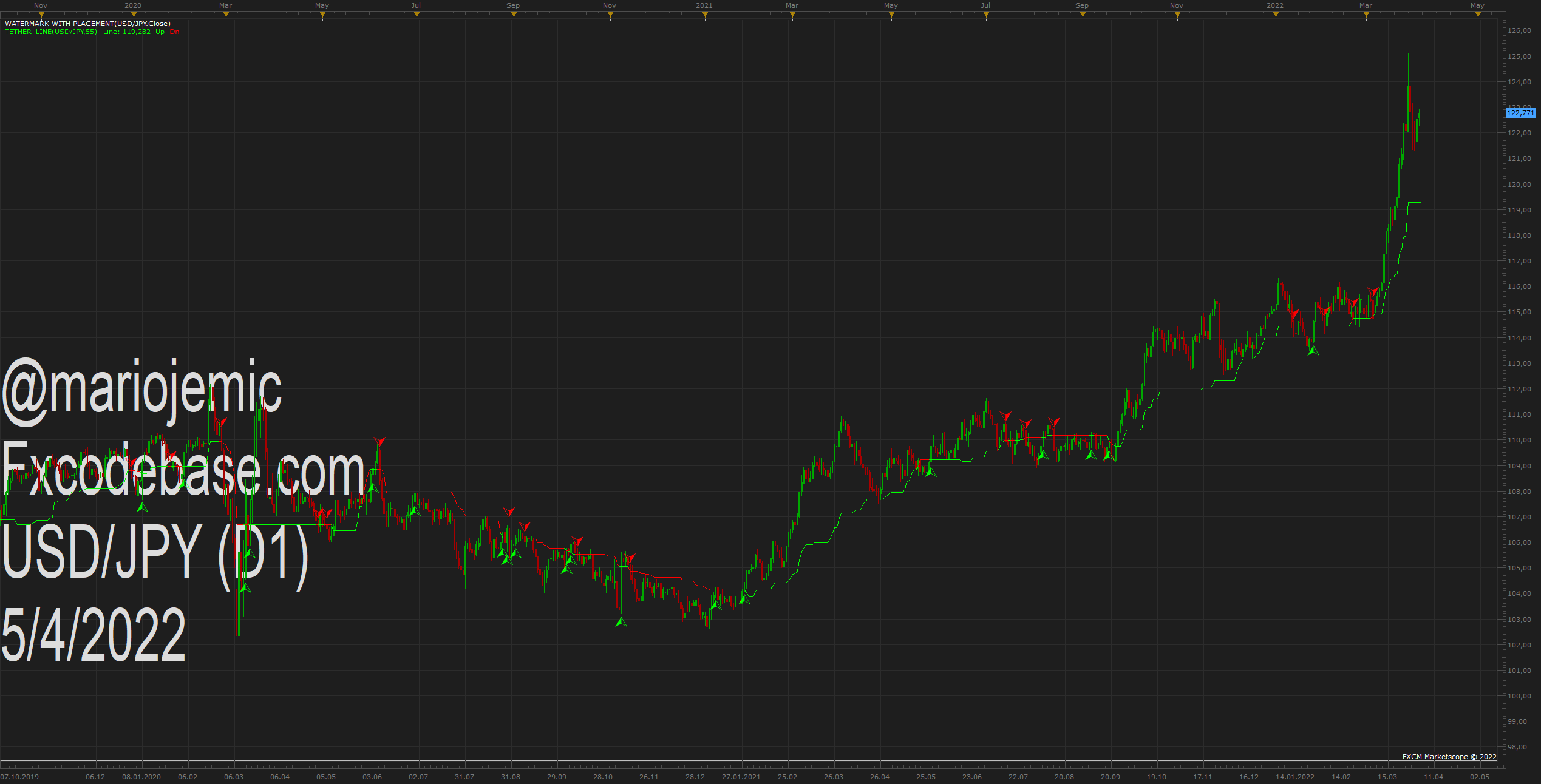The width and height of the screenshot is (1541, 784).
Task: Click the FXCM Marketscope © 2022 copyright text
Action: pos(1449,757)
